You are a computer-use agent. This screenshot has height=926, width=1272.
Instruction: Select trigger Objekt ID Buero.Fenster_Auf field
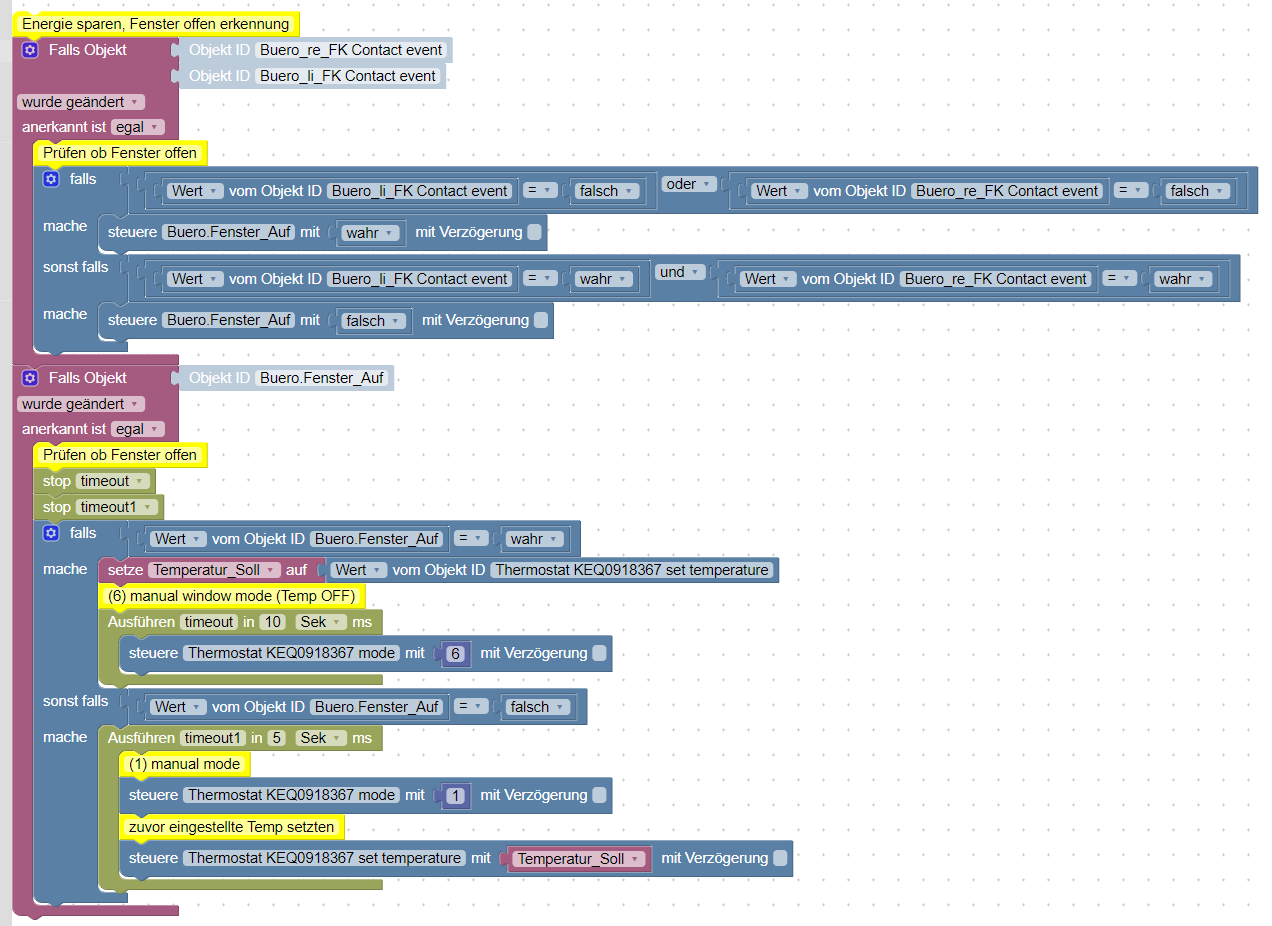[x=321, y=378]
